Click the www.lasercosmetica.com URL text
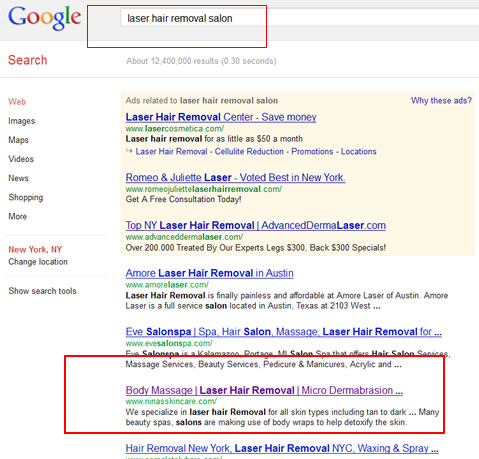The height and width of the screenshot is (459, 479). tap(174, 129)
